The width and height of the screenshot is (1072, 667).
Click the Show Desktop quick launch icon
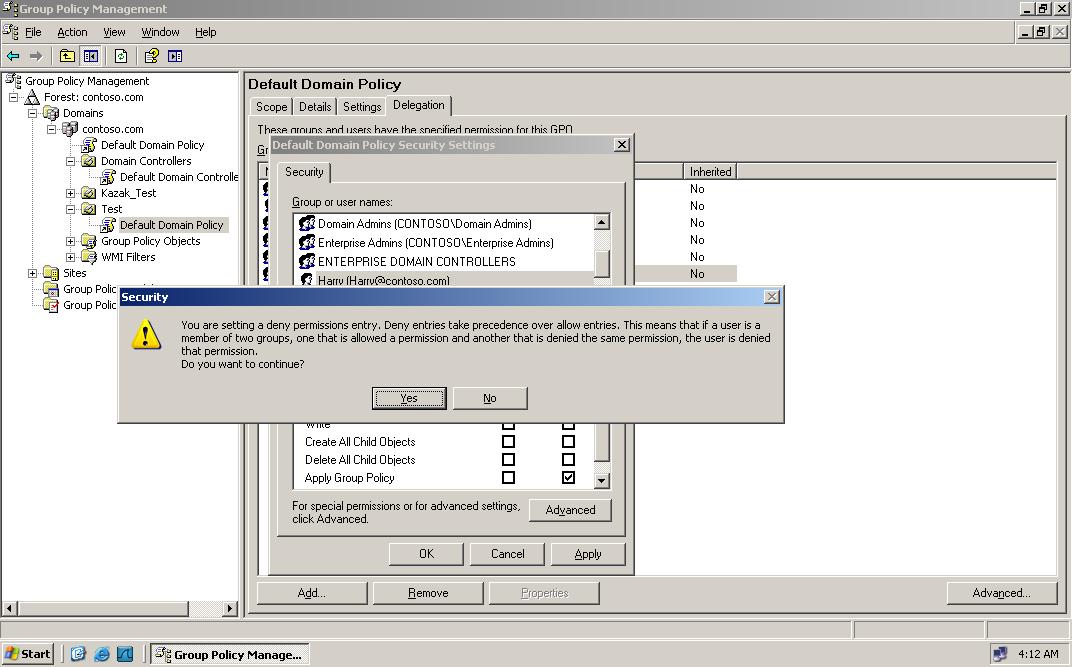[x=78, y=654]
